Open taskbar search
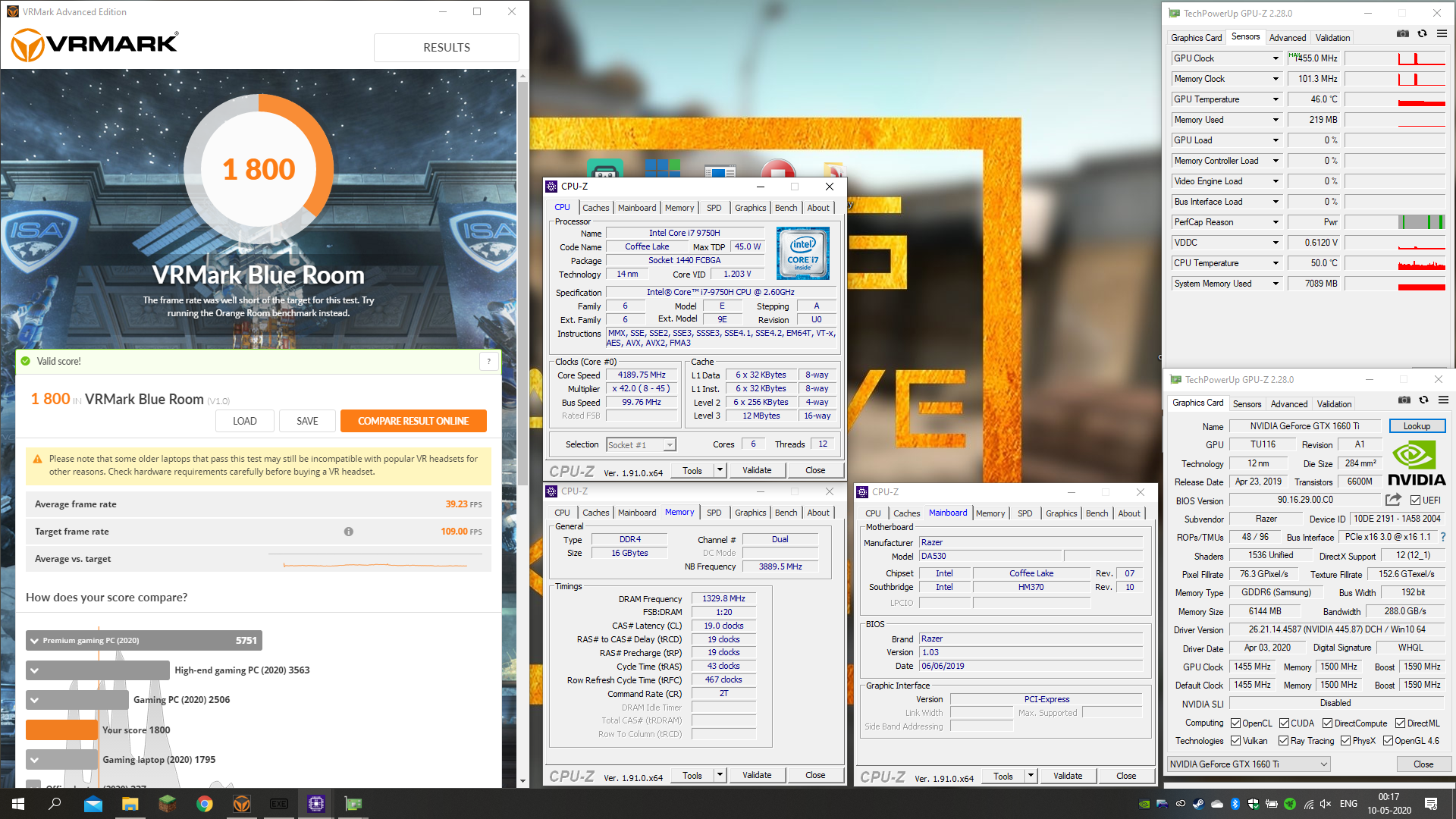Image resolution: width=1456 pixels, height=819 pixels. 55,804
